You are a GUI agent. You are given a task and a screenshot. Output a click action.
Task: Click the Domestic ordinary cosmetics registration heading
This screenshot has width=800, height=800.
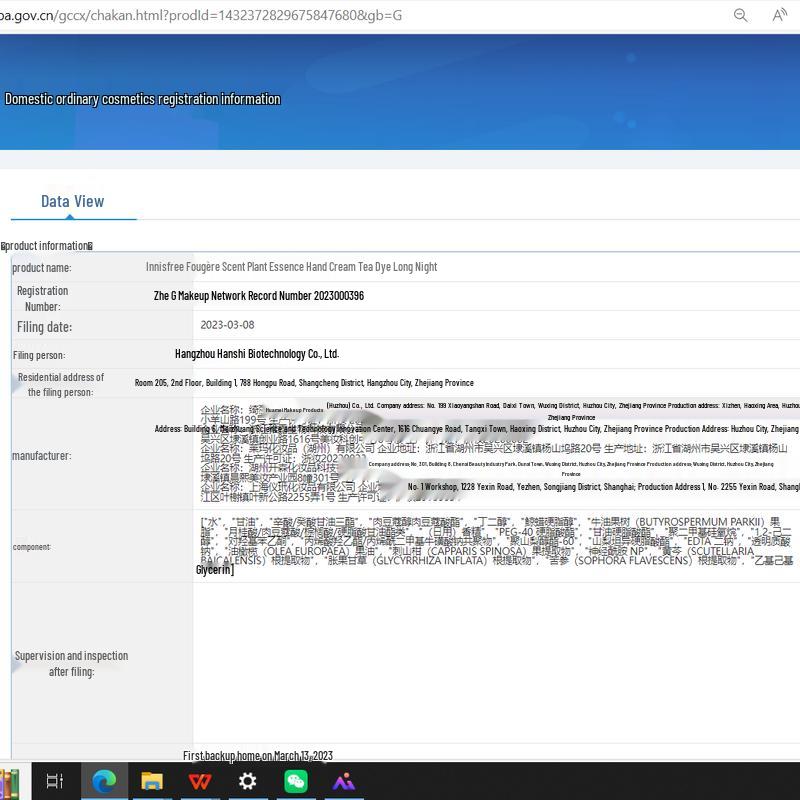(142, 99)
